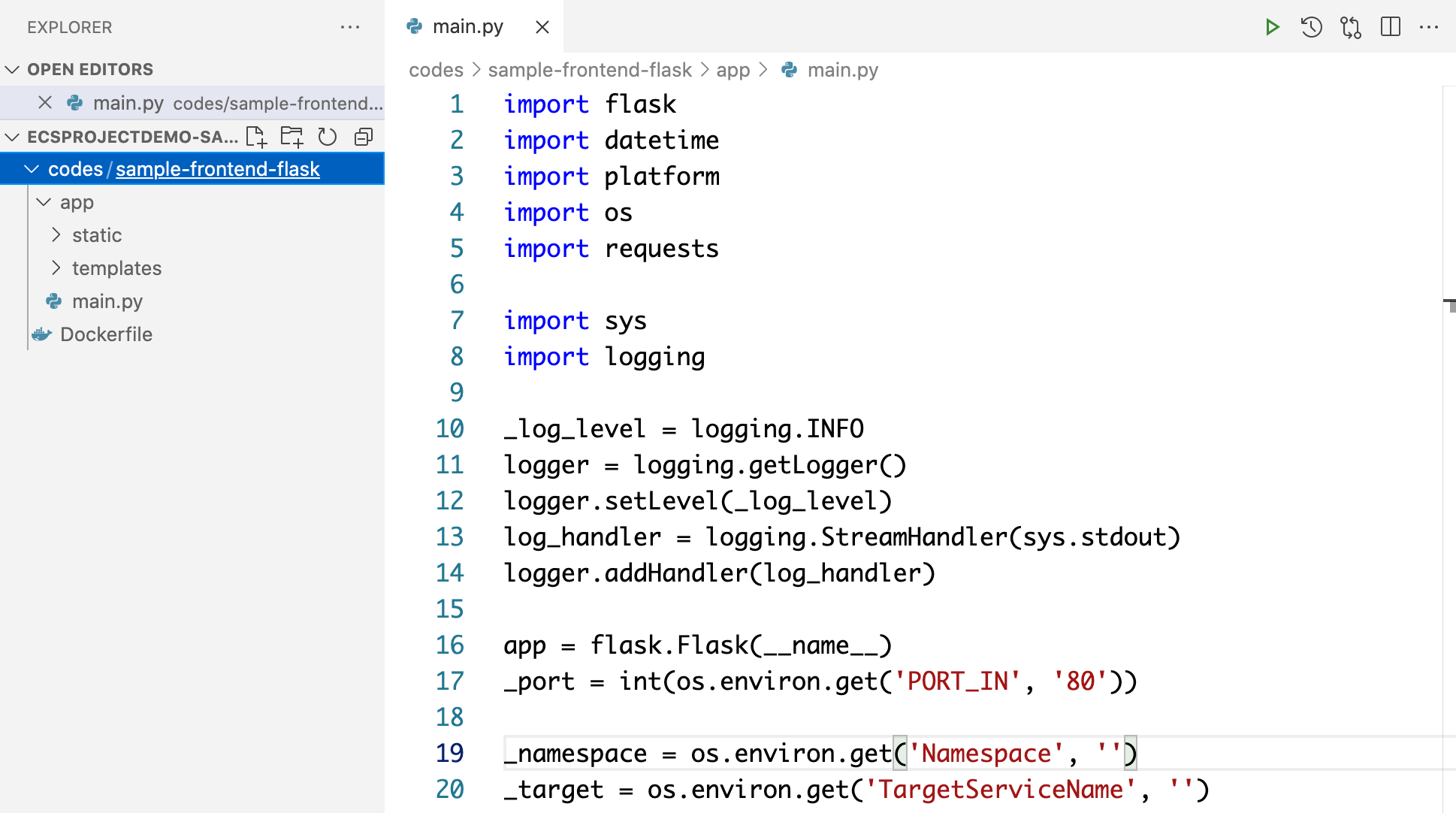Expand the templates folder
The image size is (1456, 813).
coord(57,268)
